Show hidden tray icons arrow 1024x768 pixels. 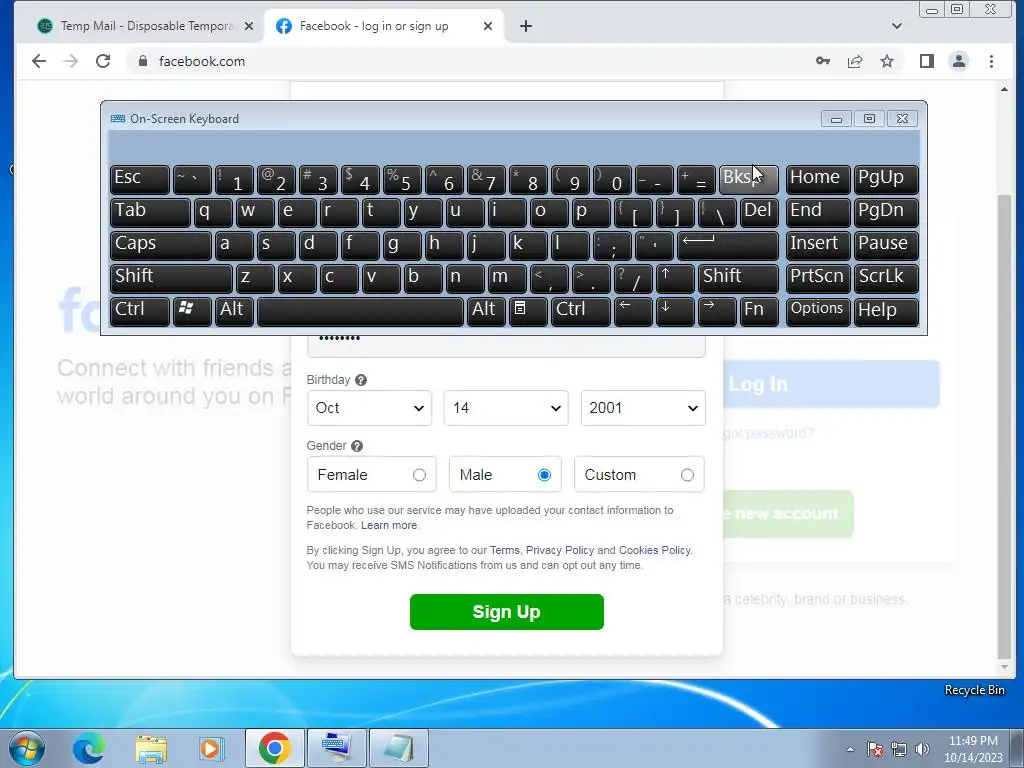(850, 749)
